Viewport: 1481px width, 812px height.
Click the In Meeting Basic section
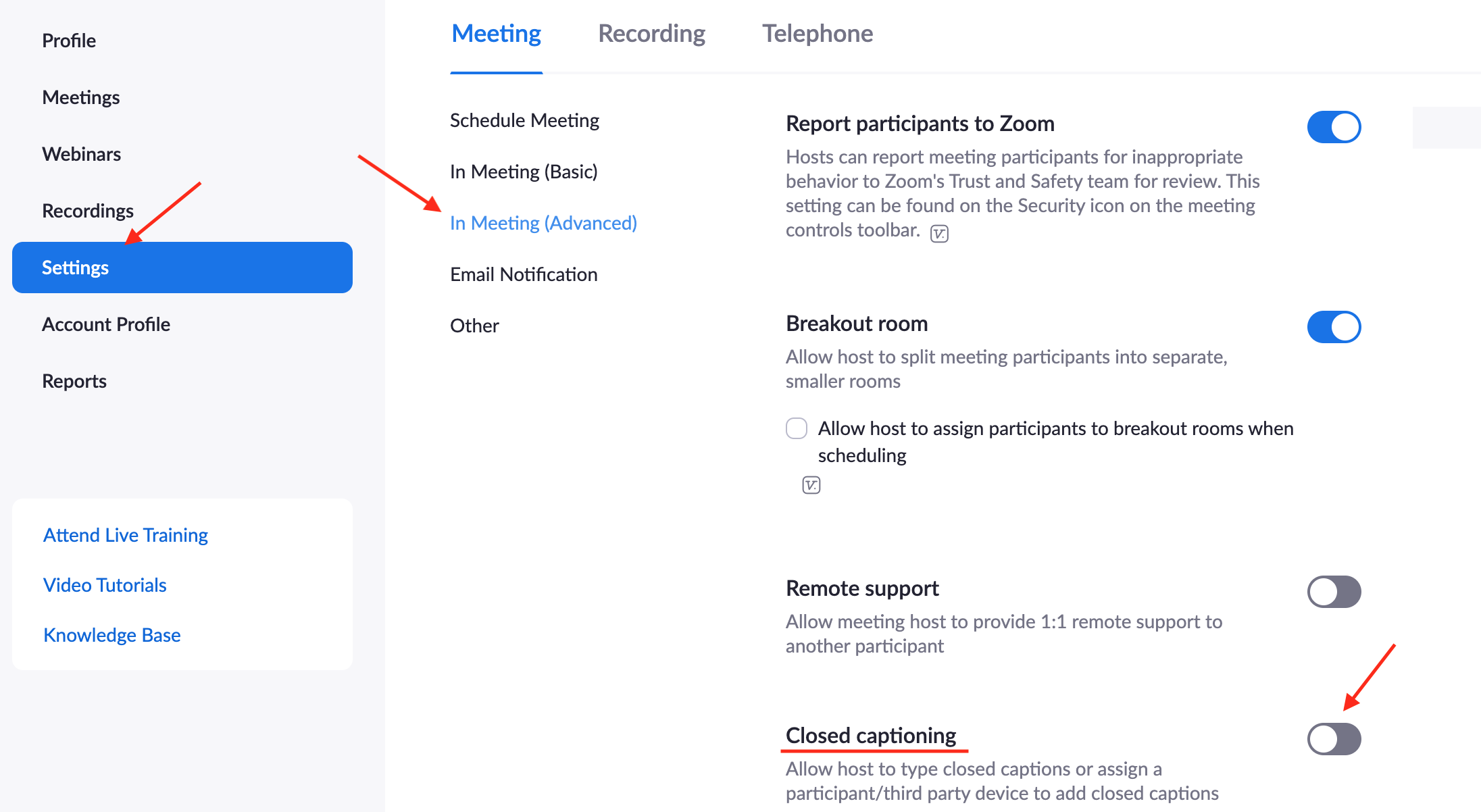point(524,171)
